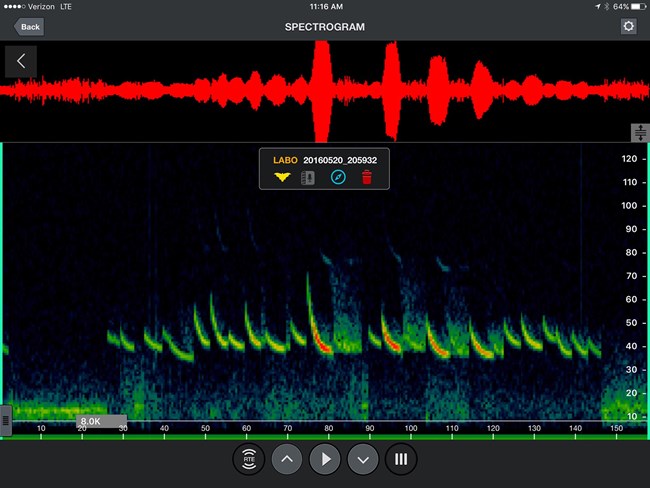650x488 pixels.
Task: Go to previous recording with the up chevron
Action: coord(286,460)
